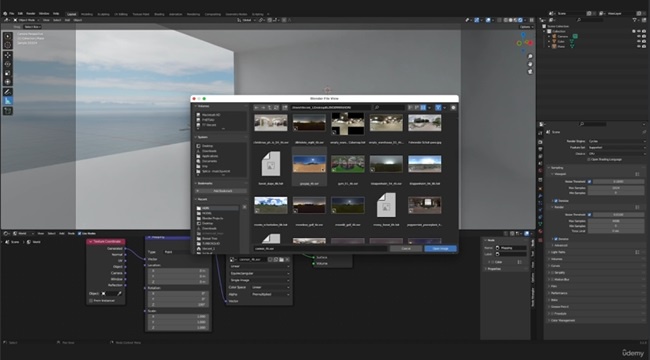Toggle Open Shading Language checkbox
This screenshot has width=650, height=360.
click(x=589, y=159)
